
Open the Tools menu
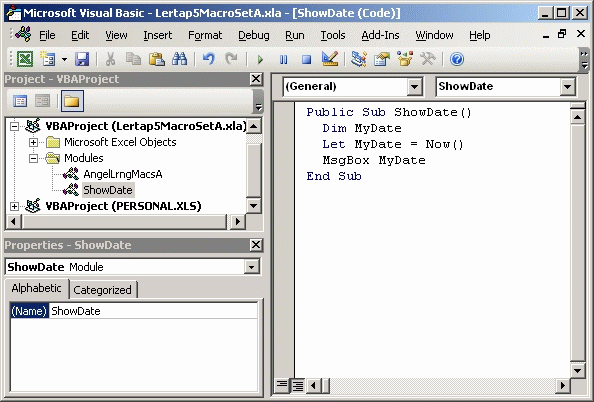click(333, 35)
